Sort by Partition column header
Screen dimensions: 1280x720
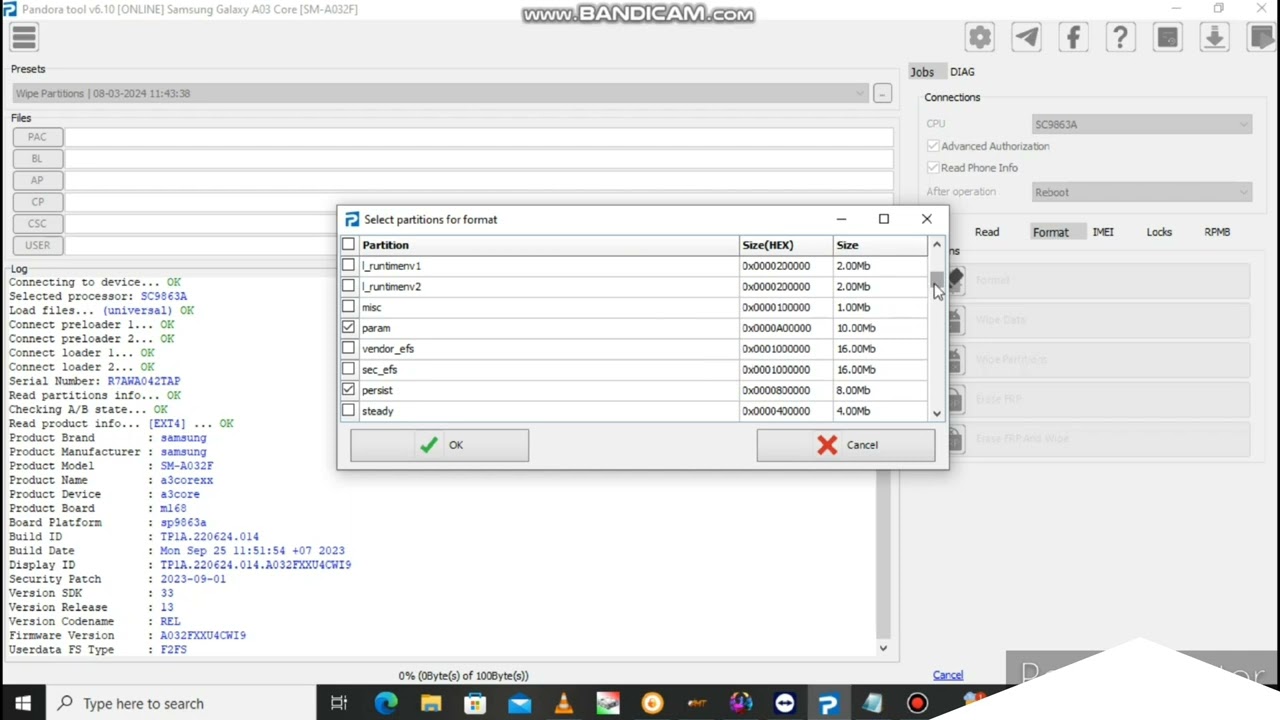549,245
